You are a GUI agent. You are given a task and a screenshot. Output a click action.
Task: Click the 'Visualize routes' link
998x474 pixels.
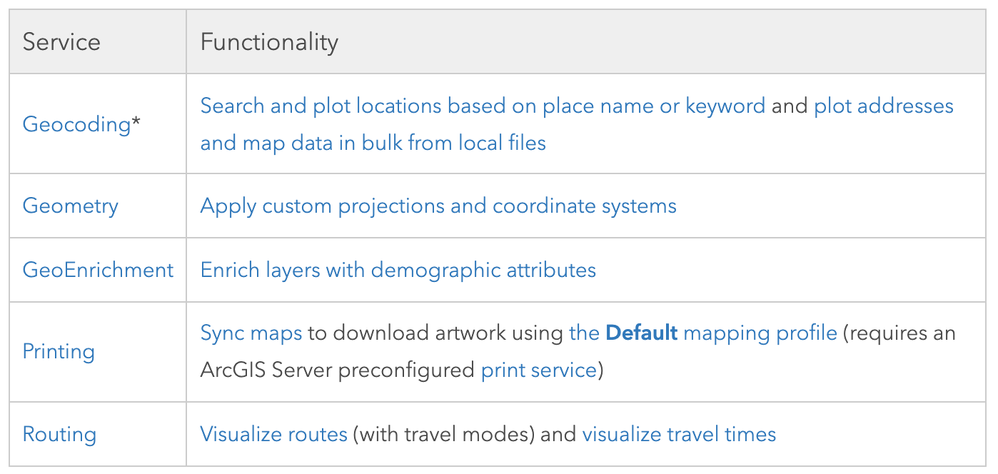tap(273, 434)
